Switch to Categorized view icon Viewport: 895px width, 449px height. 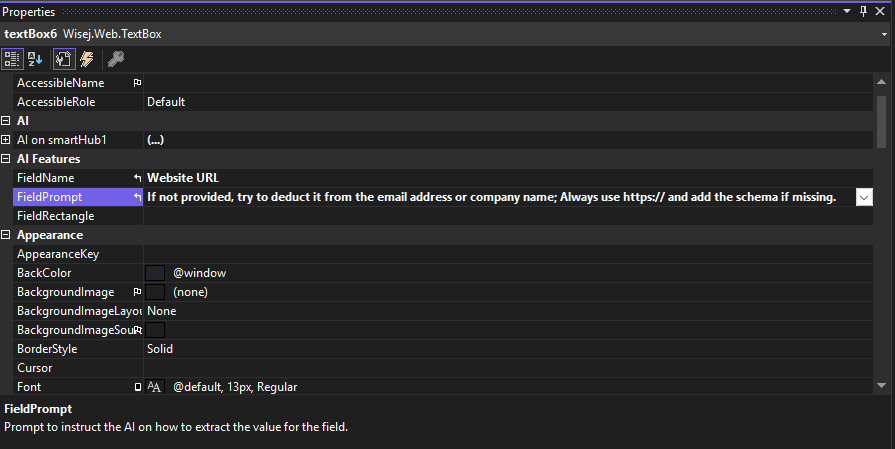tap(12, 59)
